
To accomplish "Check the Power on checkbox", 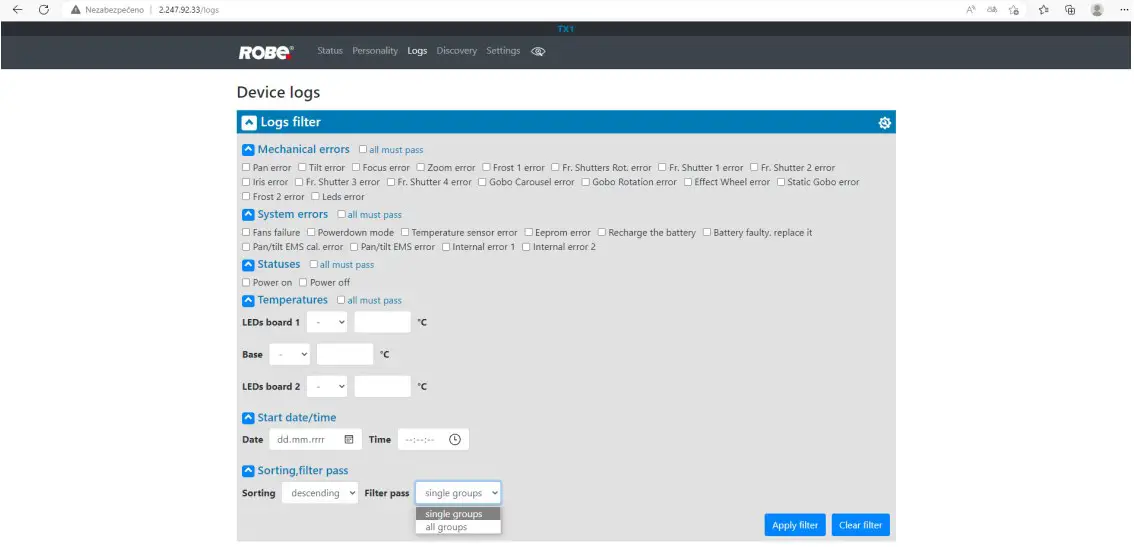I will [x=246, y=283].
